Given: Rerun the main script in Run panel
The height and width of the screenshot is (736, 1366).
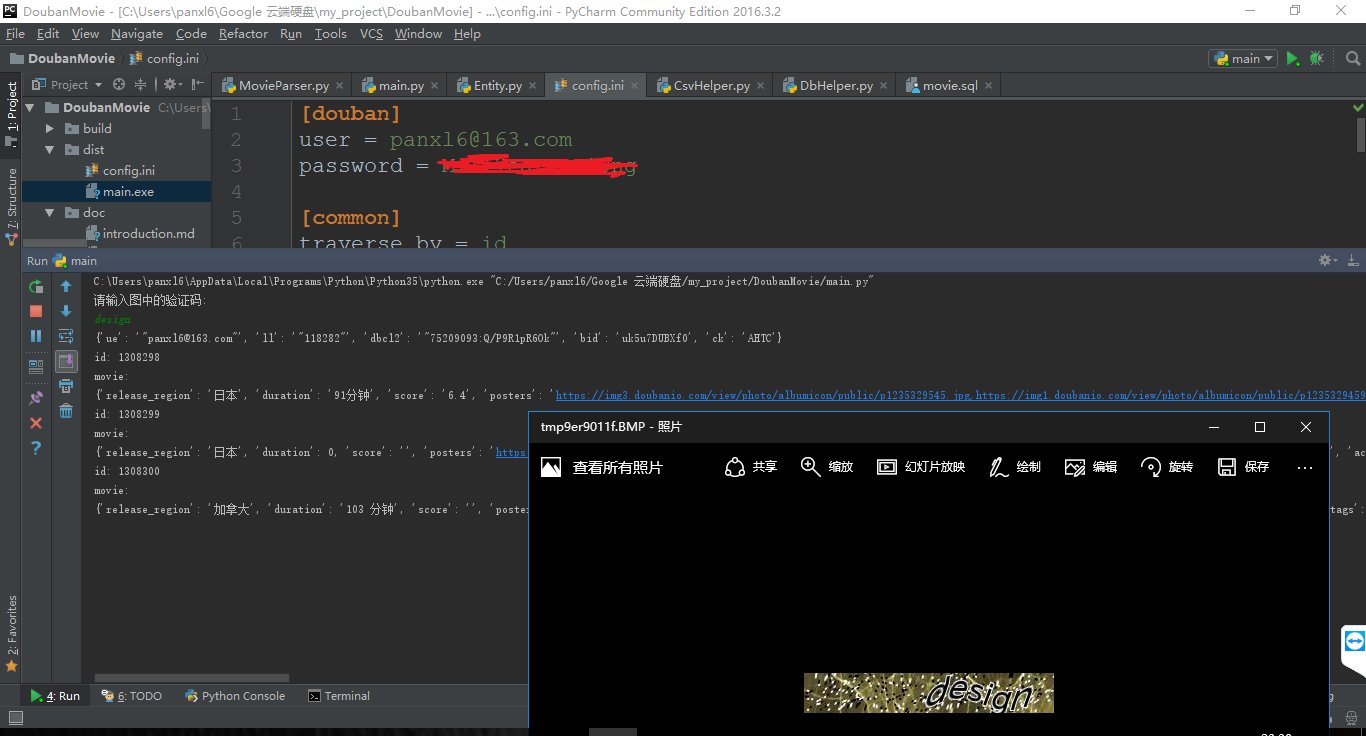Looking at the screenshot, I should pyautogui.click(x=36, y=286).
